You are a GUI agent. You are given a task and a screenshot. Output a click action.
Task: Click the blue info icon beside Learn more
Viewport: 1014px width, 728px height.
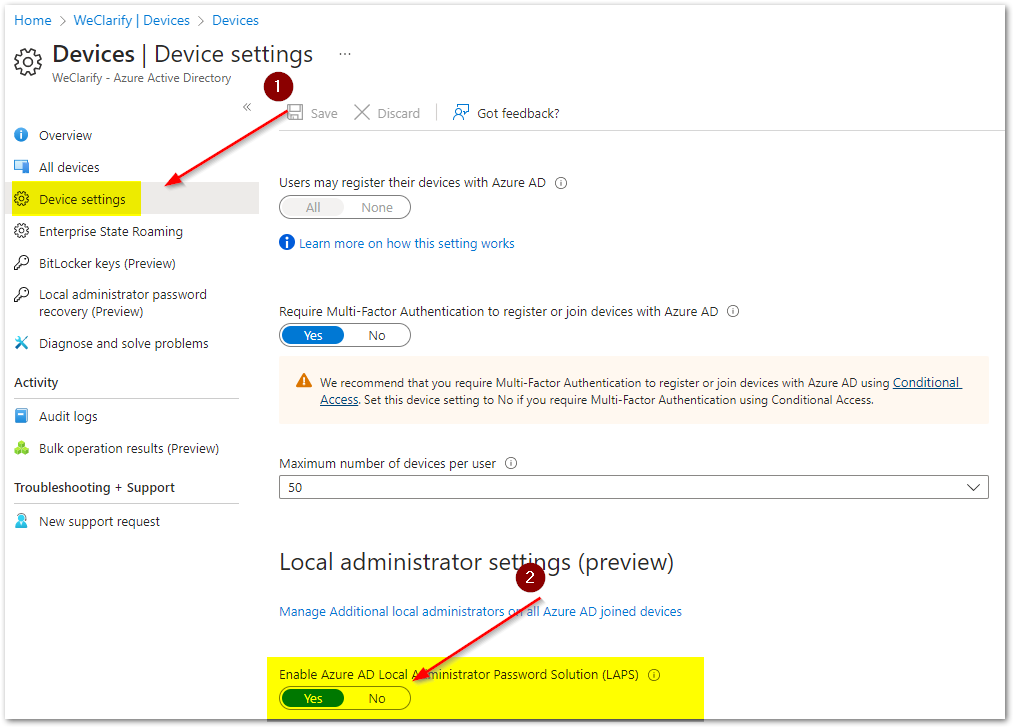[286, 242]
